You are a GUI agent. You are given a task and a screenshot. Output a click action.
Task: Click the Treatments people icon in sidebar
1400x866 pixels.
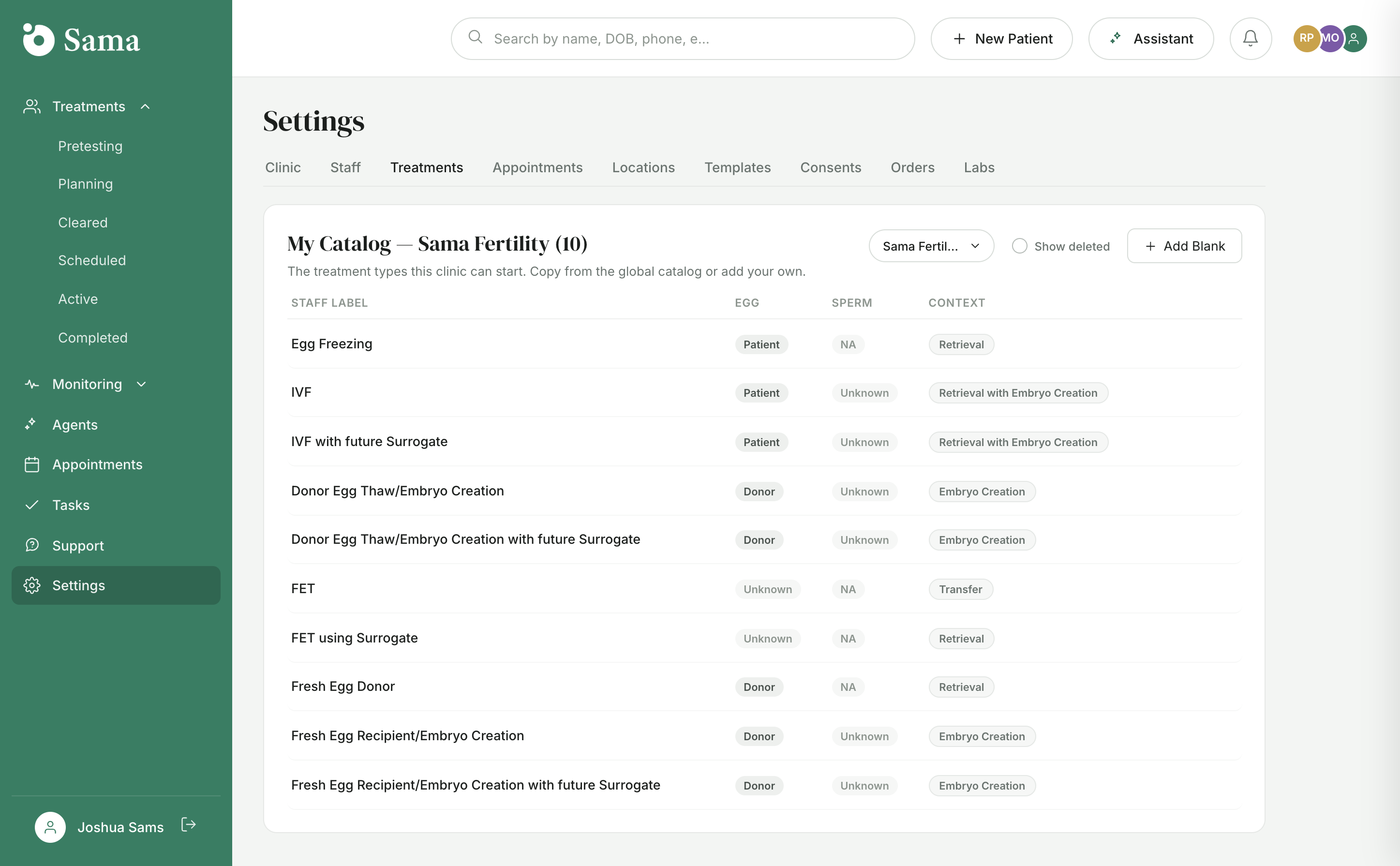pos(31,106)
